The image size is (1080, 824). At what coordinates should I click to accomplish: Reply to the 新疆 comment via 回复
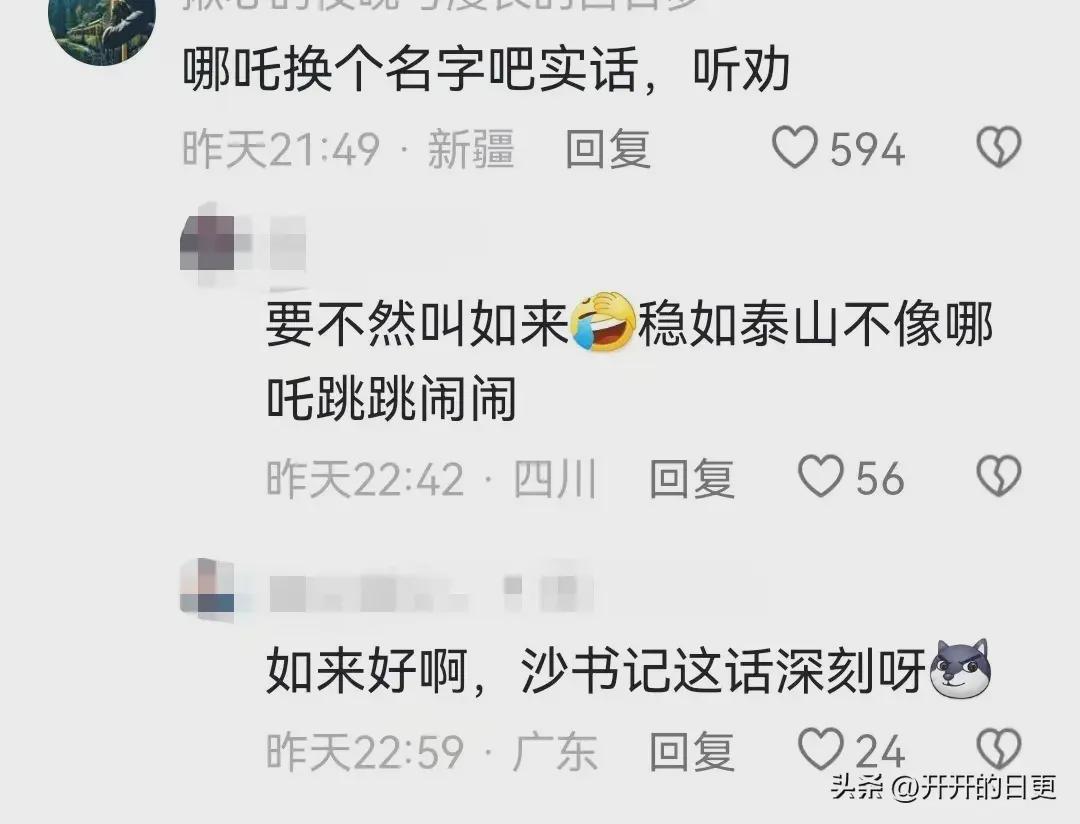pyautogui.click(x=608, y=148)
